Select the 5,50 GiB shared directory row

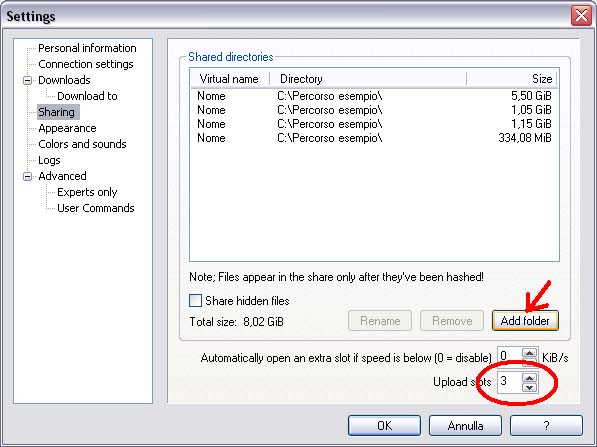click(374, 96)
